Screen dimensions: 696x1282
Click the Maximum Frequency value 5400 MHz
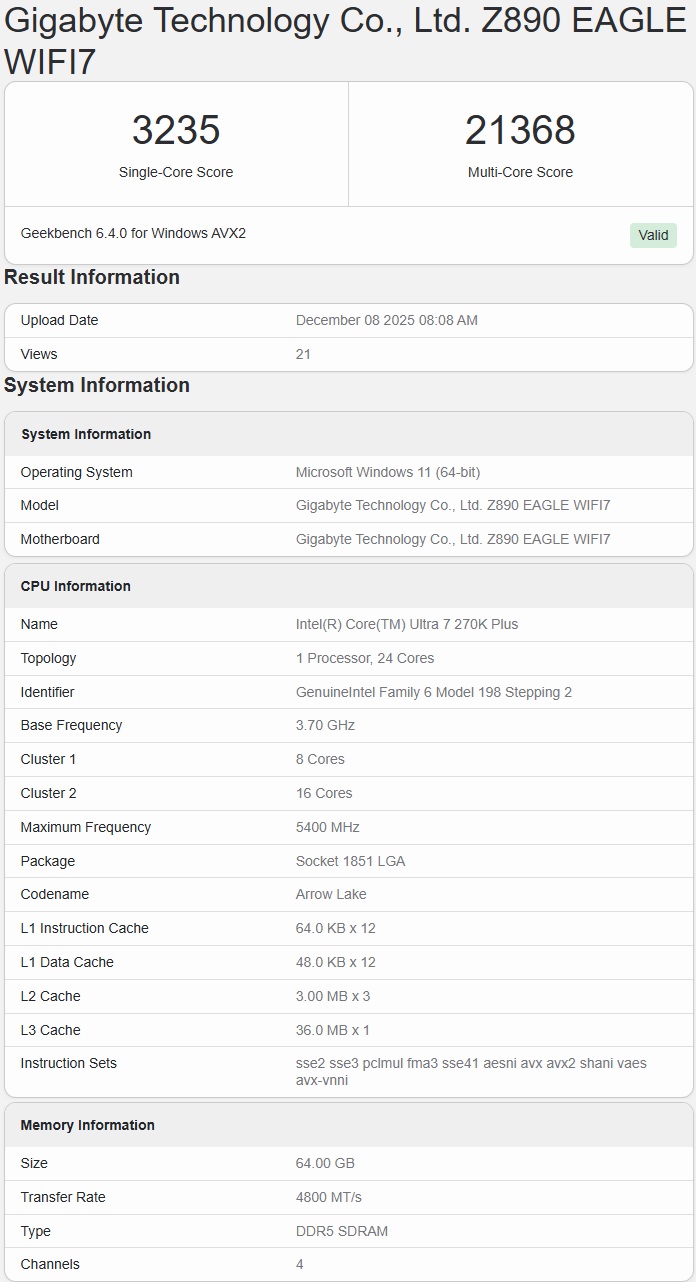pyautogui.click(x=328, y=827)
